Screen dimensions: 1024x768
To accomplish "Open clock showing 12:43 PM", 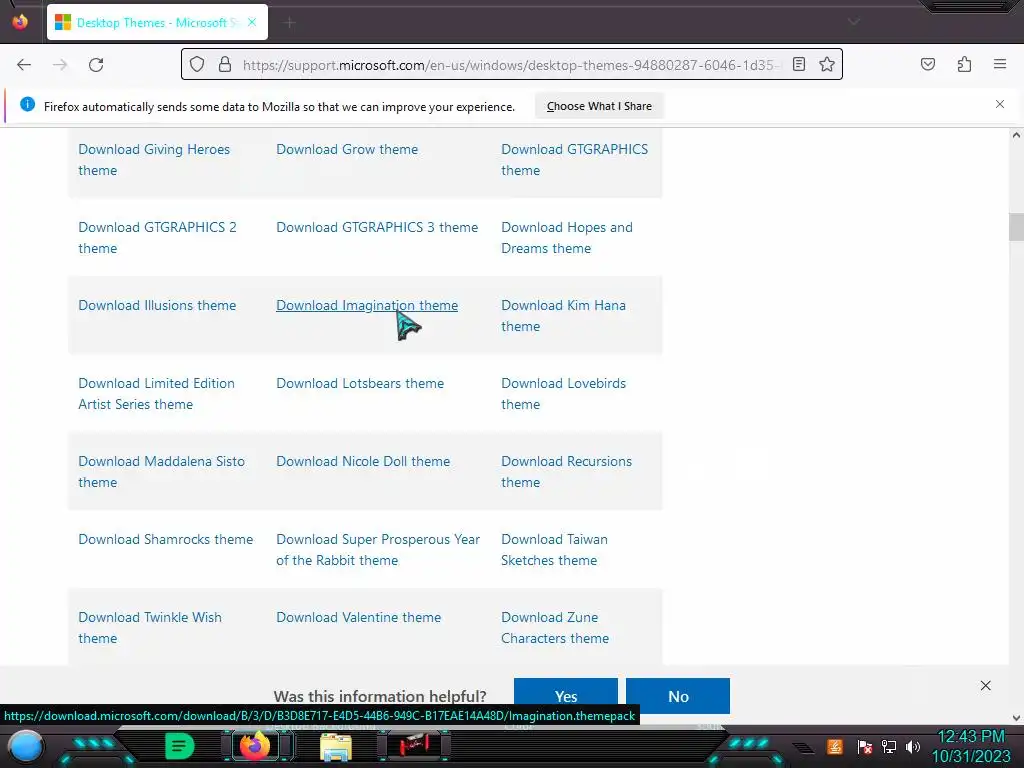I will pos(971,746).
